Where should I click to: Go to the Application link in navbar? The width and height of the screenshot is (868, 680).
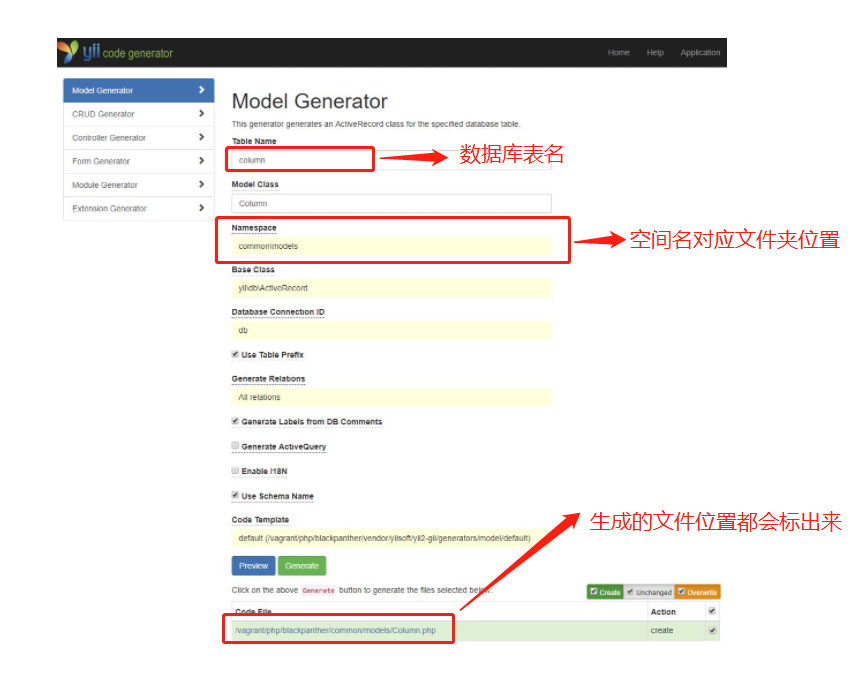[700, 53]
